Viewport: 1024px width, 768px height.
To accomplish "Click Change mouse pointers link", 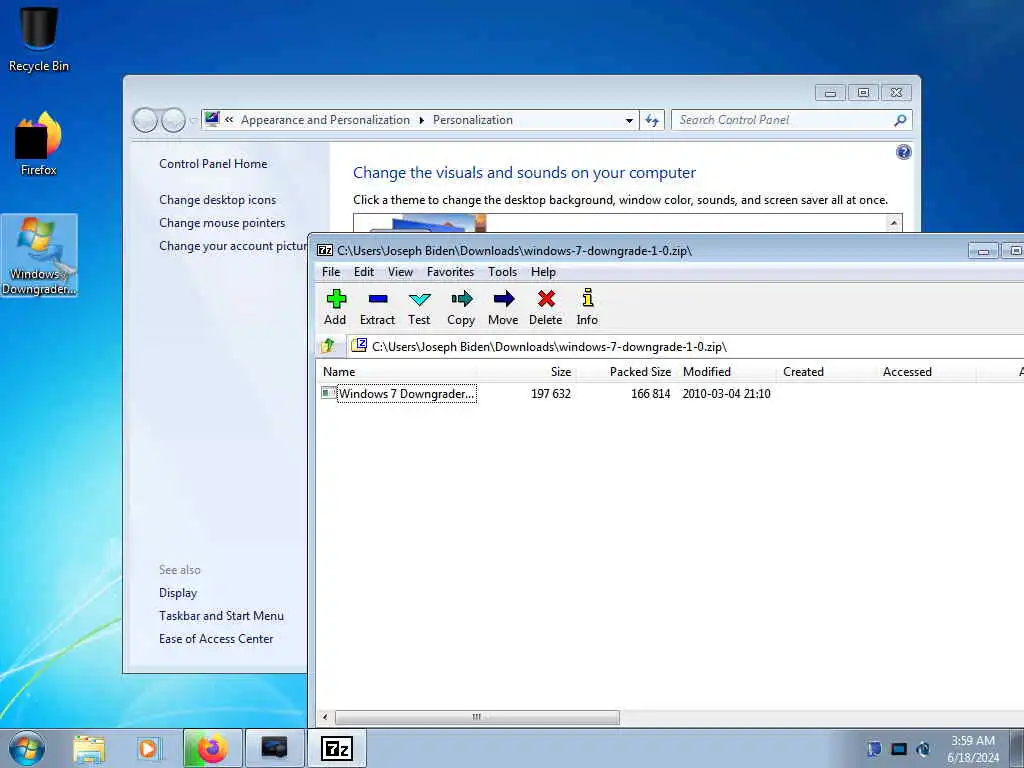I will (x=222, y=223).
